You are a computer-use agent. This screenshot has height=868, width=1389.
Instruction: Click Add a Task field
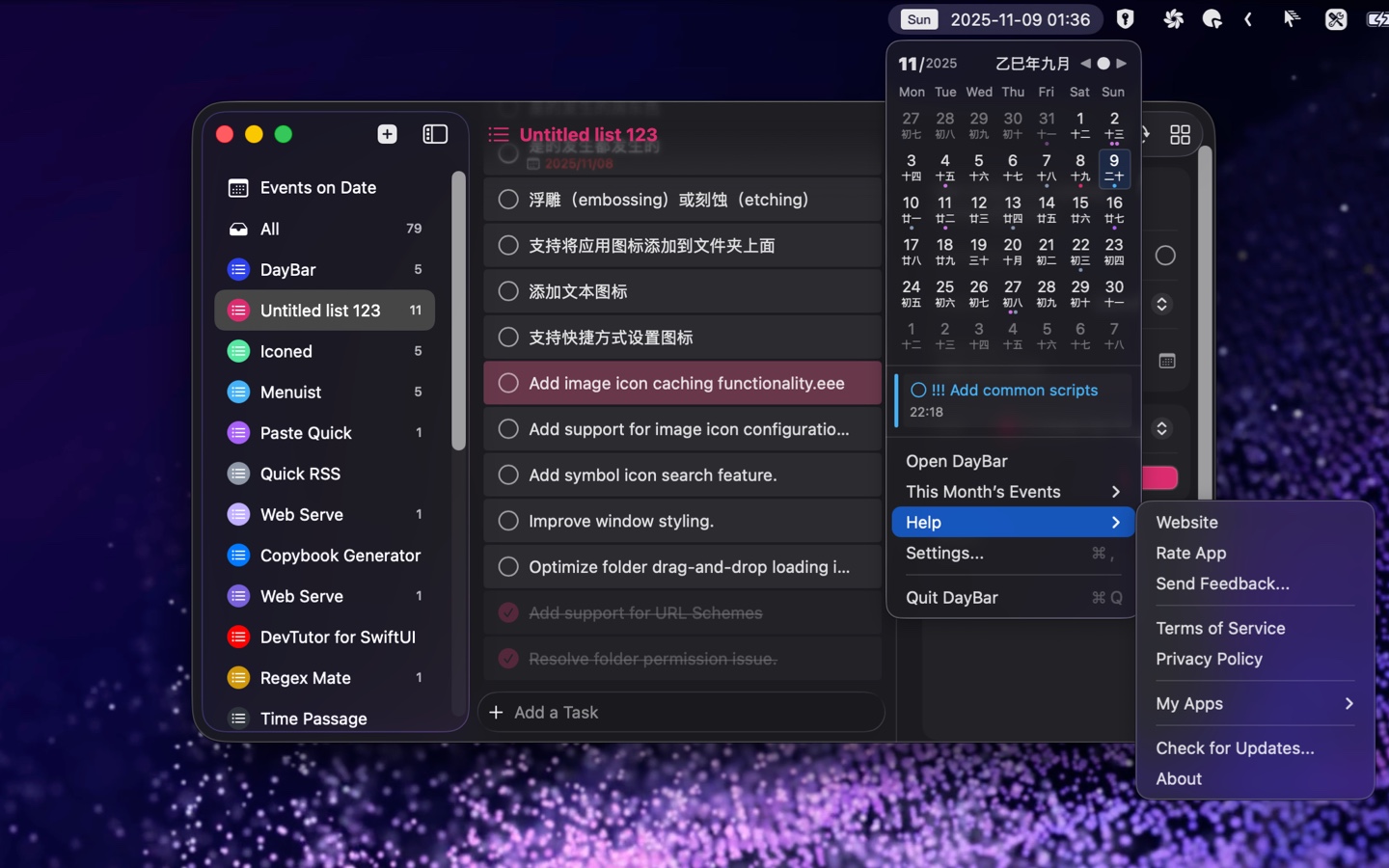tap(680, 713)
